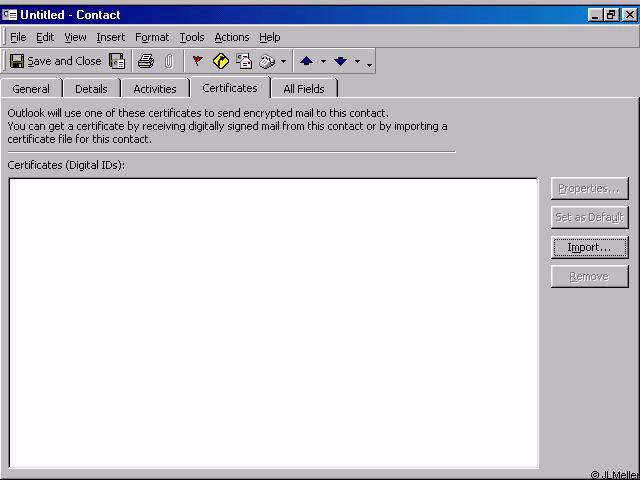Click the Display Map of Address icon
The height and width of the screenshot is (480, 640).
point(221,61)
